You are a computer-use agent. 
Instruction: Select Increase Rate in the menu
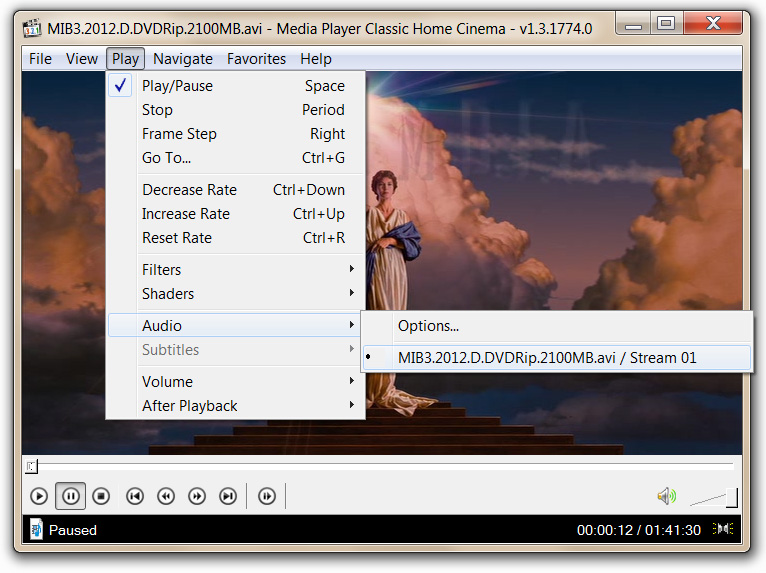coord(236,213)
